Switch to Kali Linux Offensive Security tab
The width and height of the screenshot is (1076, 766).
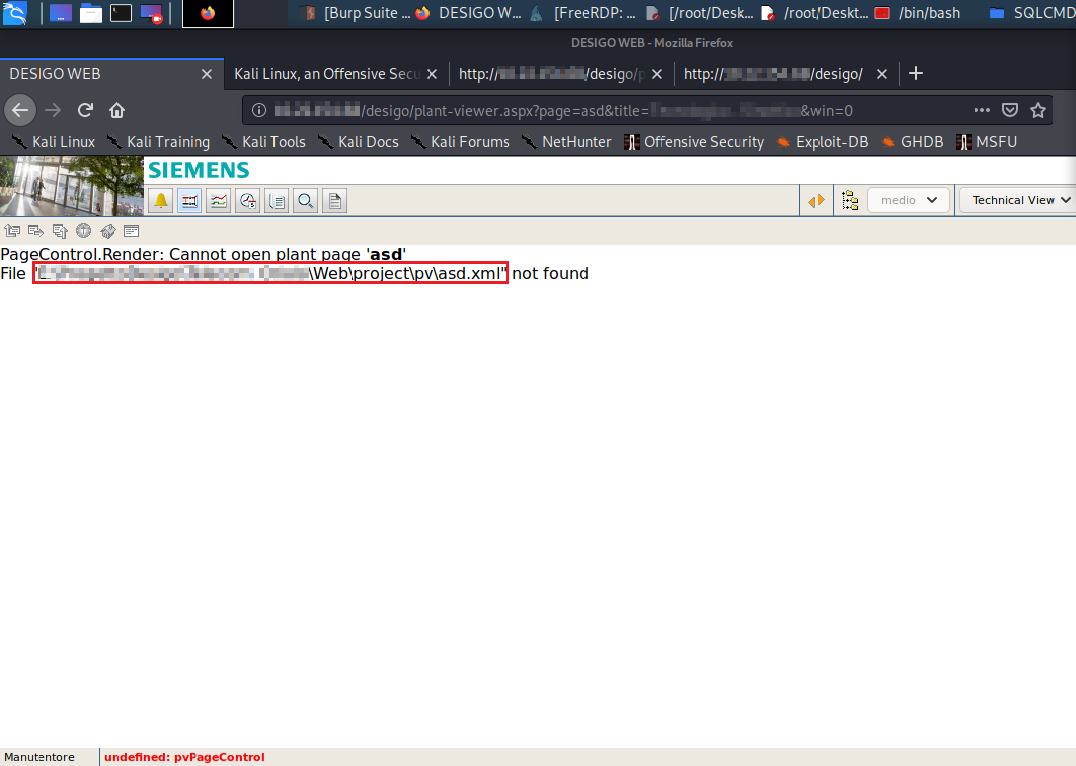[x=327, y=74]
